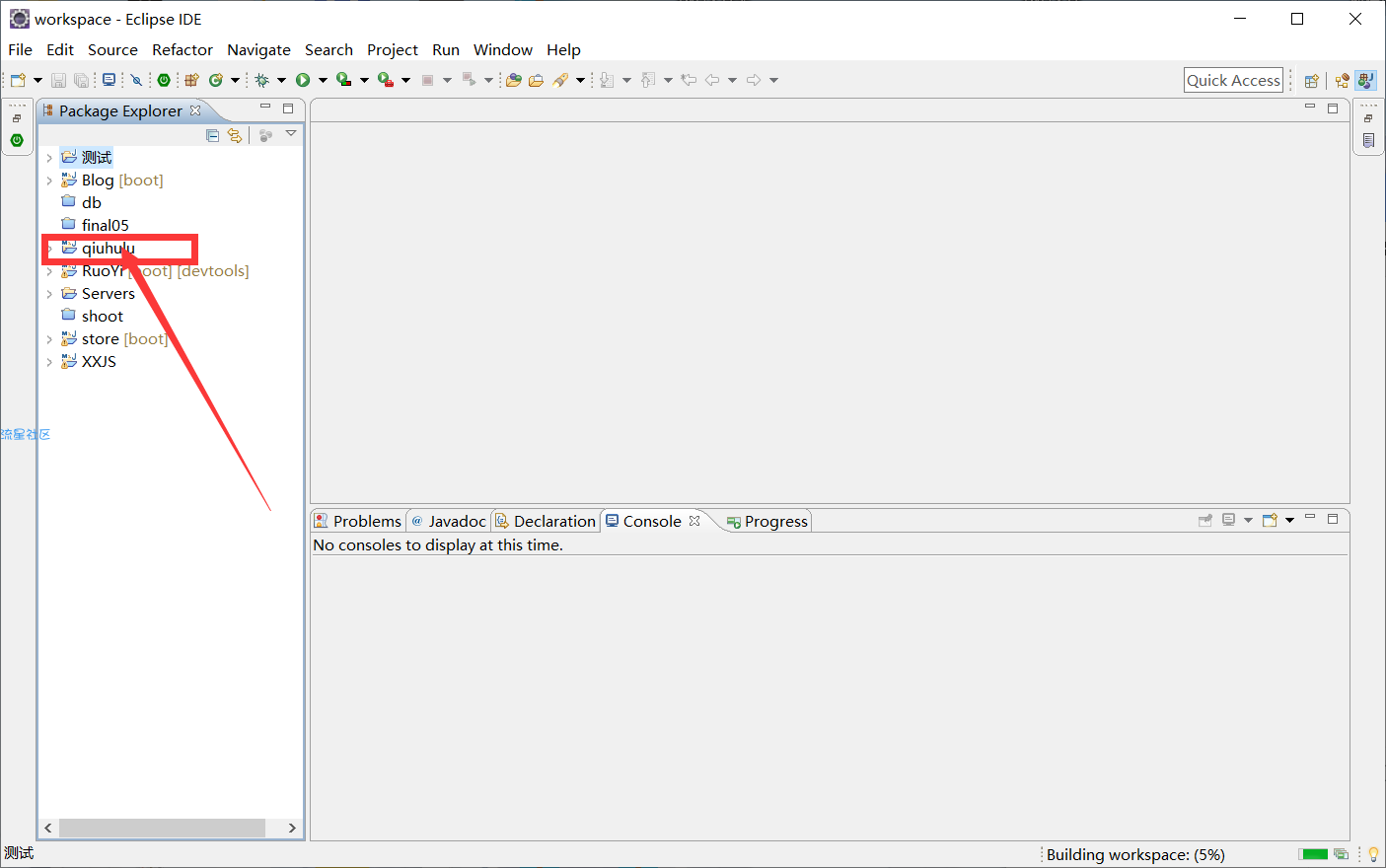Click the Forward navigation arrow
The image size is (1386, 868).
(754, 80)
